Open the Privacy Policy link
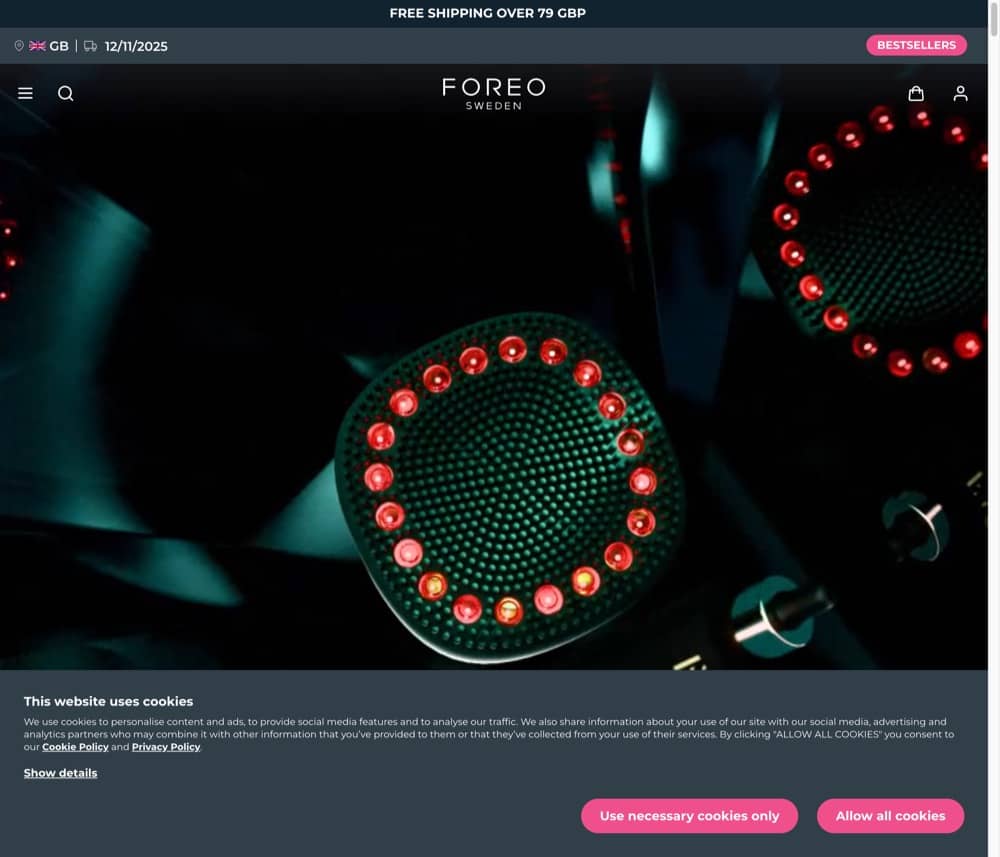The height and width of the screenshot is (857, 1000). pyautogui.click(x=166, y=747)
